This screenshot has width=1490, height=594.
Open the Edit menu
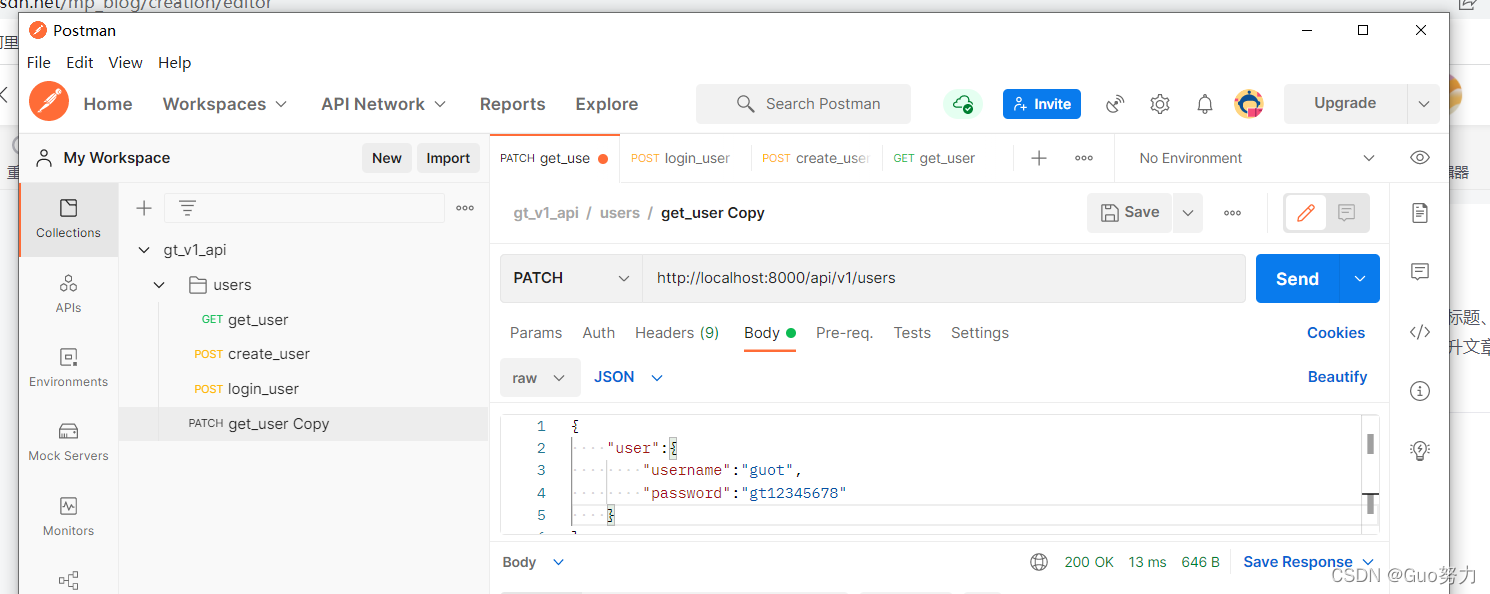(x=80, y=62)
